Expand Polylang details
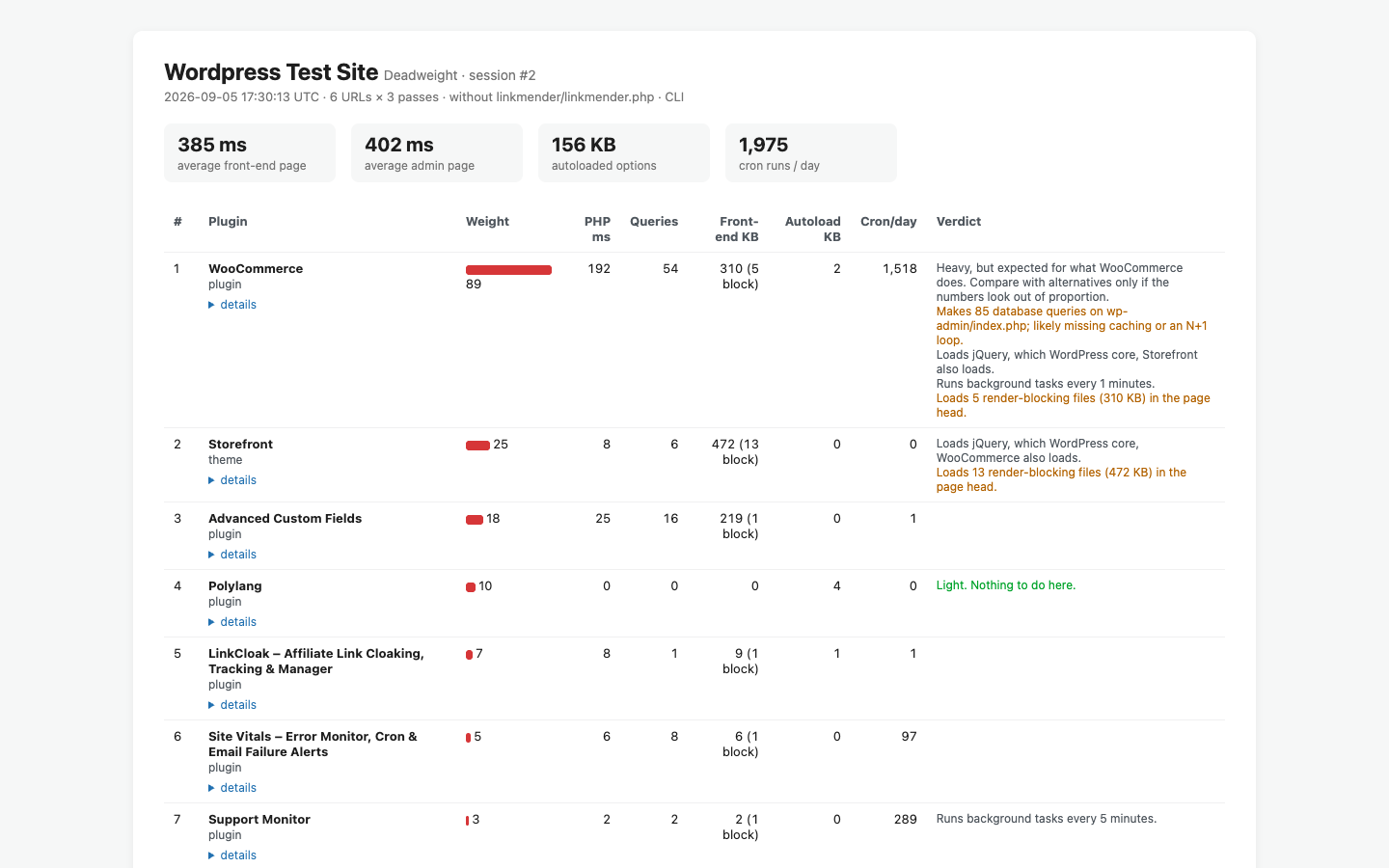This screenshot has width=1389, height=868. click(232, 622)
